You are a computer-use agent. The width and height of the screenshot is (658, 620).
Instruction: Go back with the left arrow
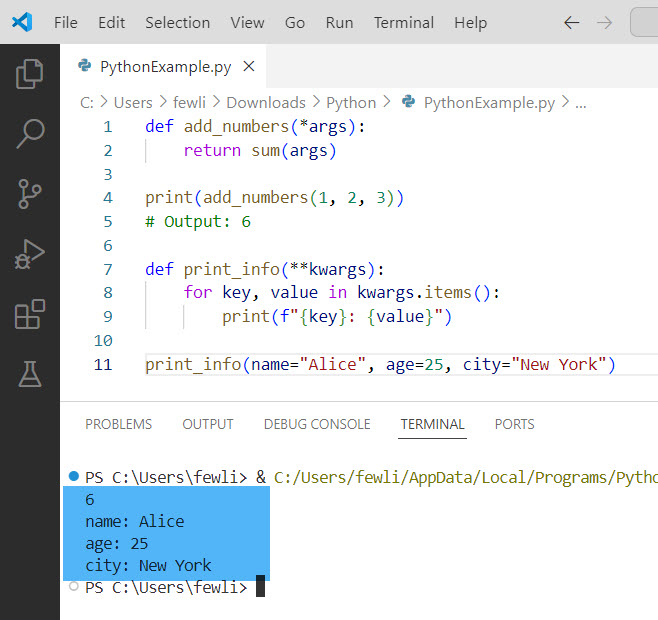(x=572, y=23)
